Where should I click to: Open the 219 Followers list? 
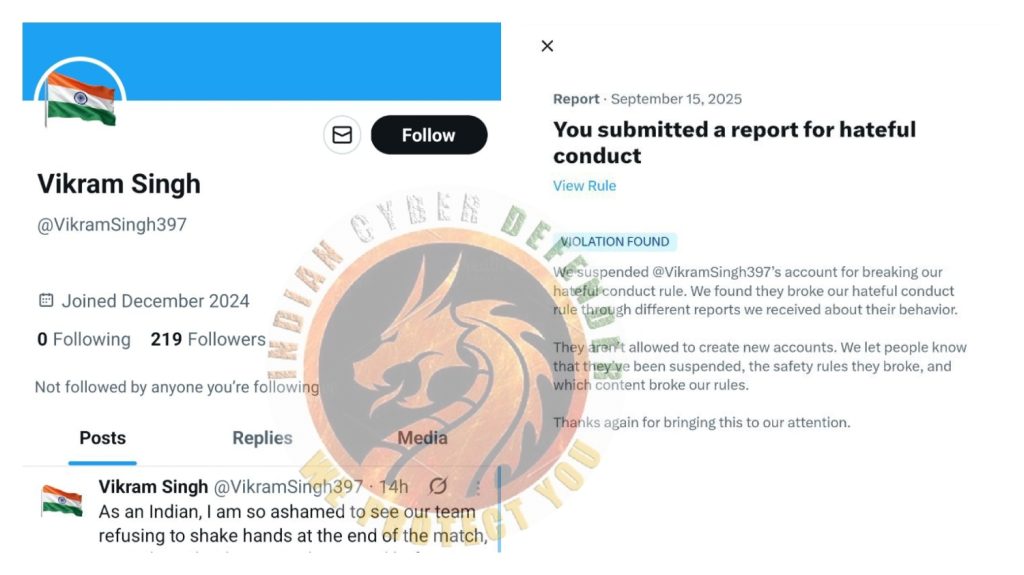pyautogui.click(x=208, y=340)
